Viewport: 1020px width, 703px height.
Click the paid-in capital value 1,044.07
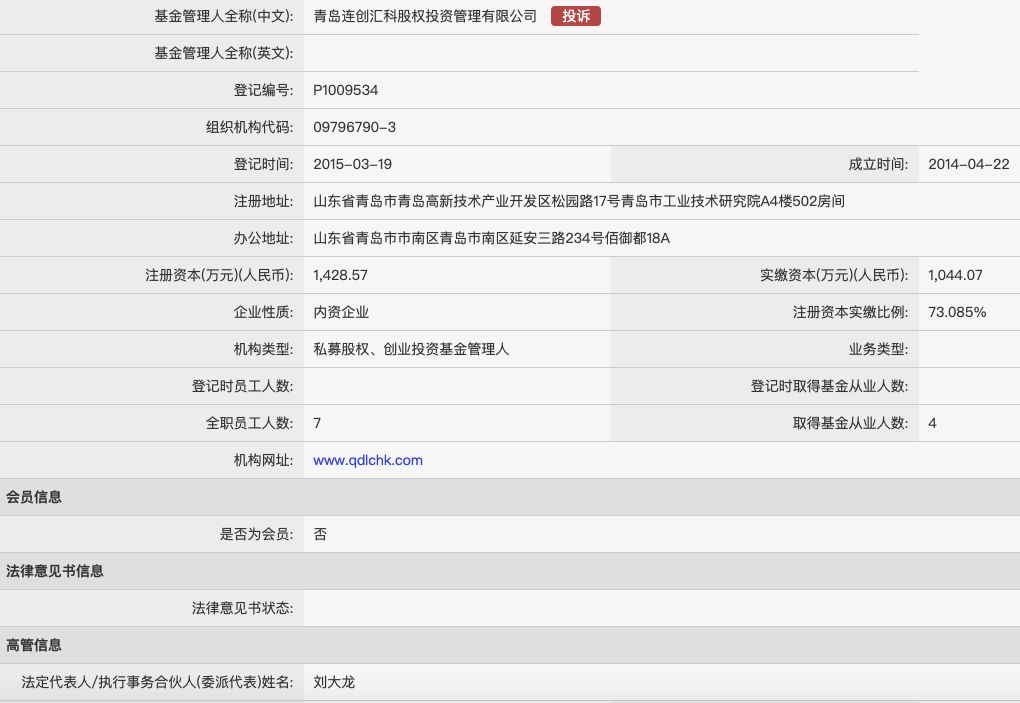pos(955,276)
